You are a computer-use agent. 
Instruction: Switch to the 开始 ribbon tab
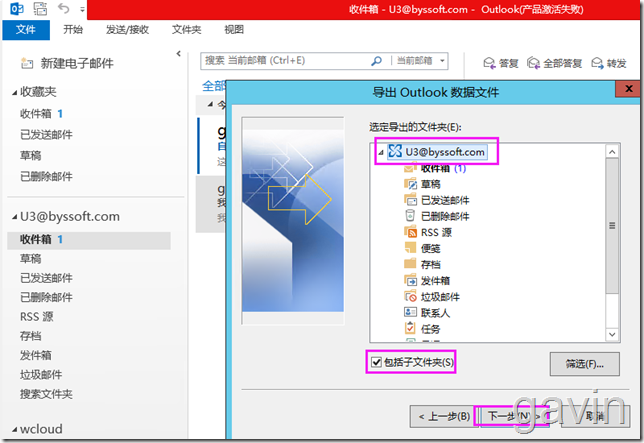point(73,30)
